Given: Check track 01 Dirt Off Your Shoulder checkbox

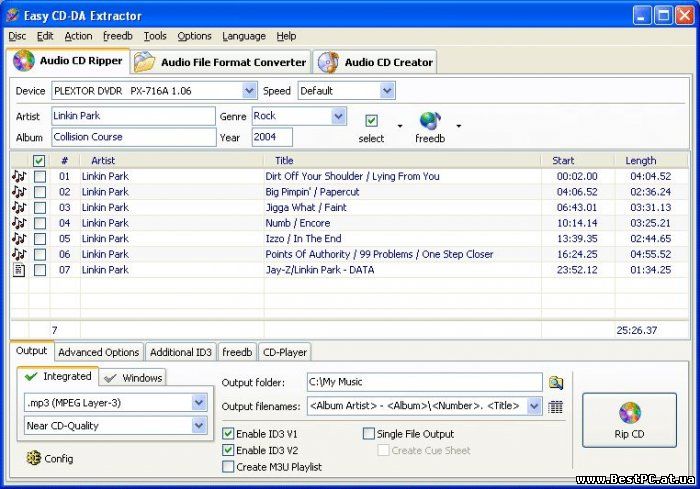Looking at the screenshot, I should click(x=40, y=176).
